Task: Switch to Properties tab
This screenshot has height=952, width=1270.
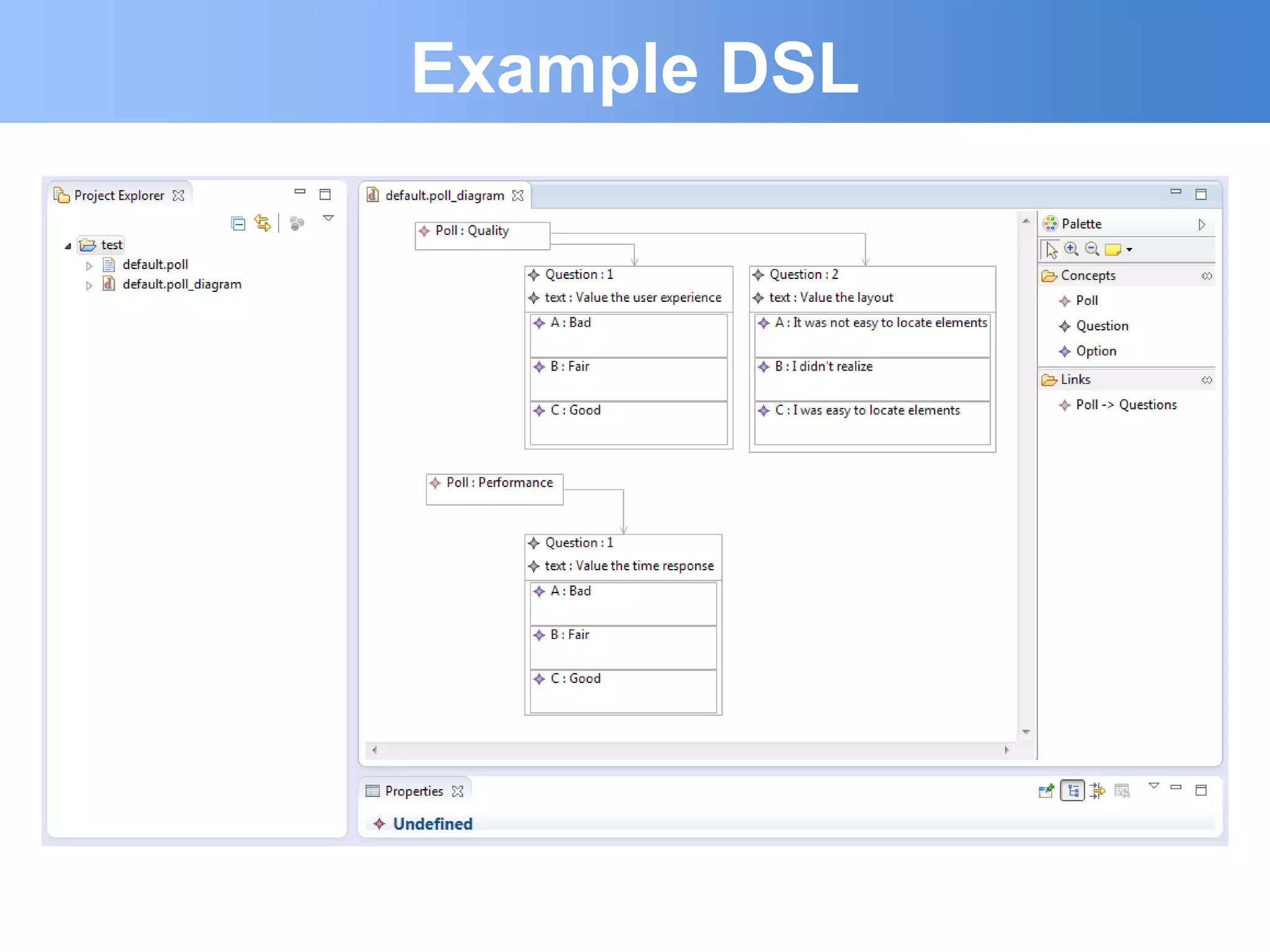Action: [x=414, y=791]
